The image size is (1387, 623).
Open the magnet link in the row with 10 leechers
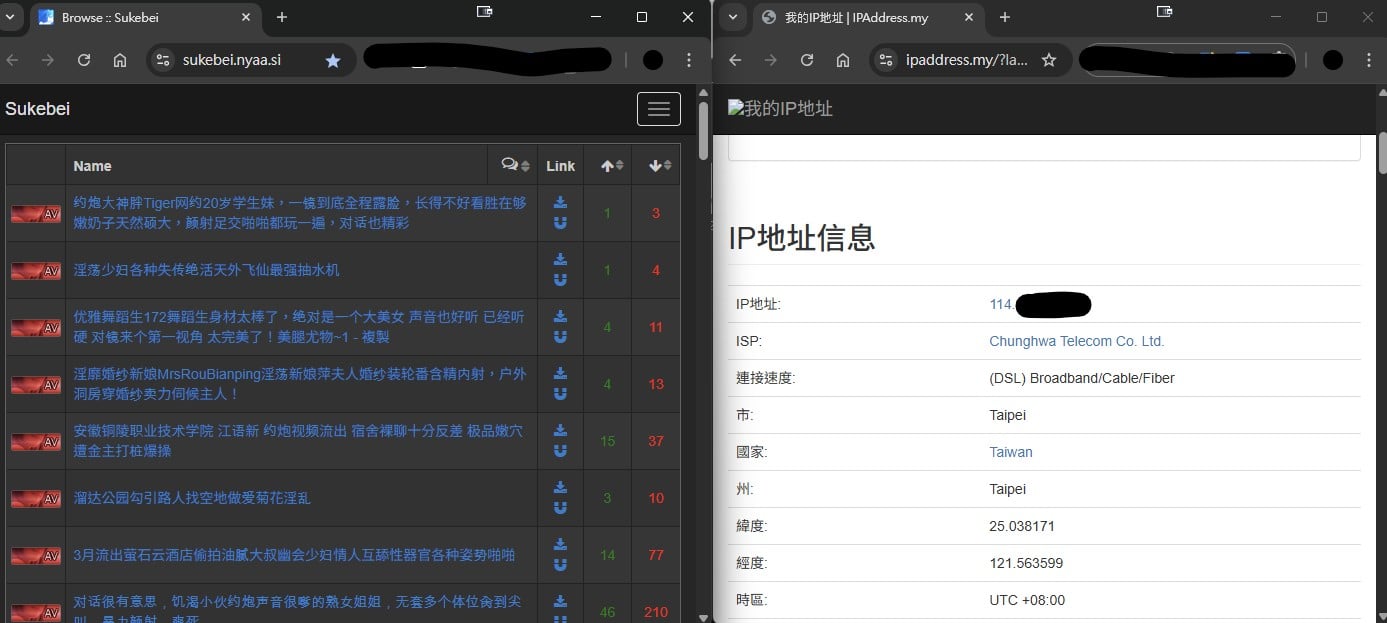(x=560, y=507)
